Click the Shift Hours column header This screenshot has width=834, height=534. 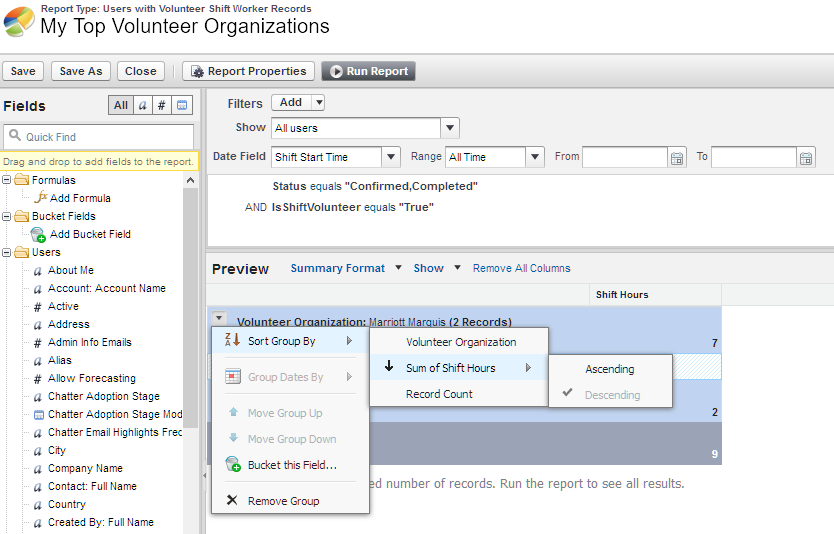(655, 295)
